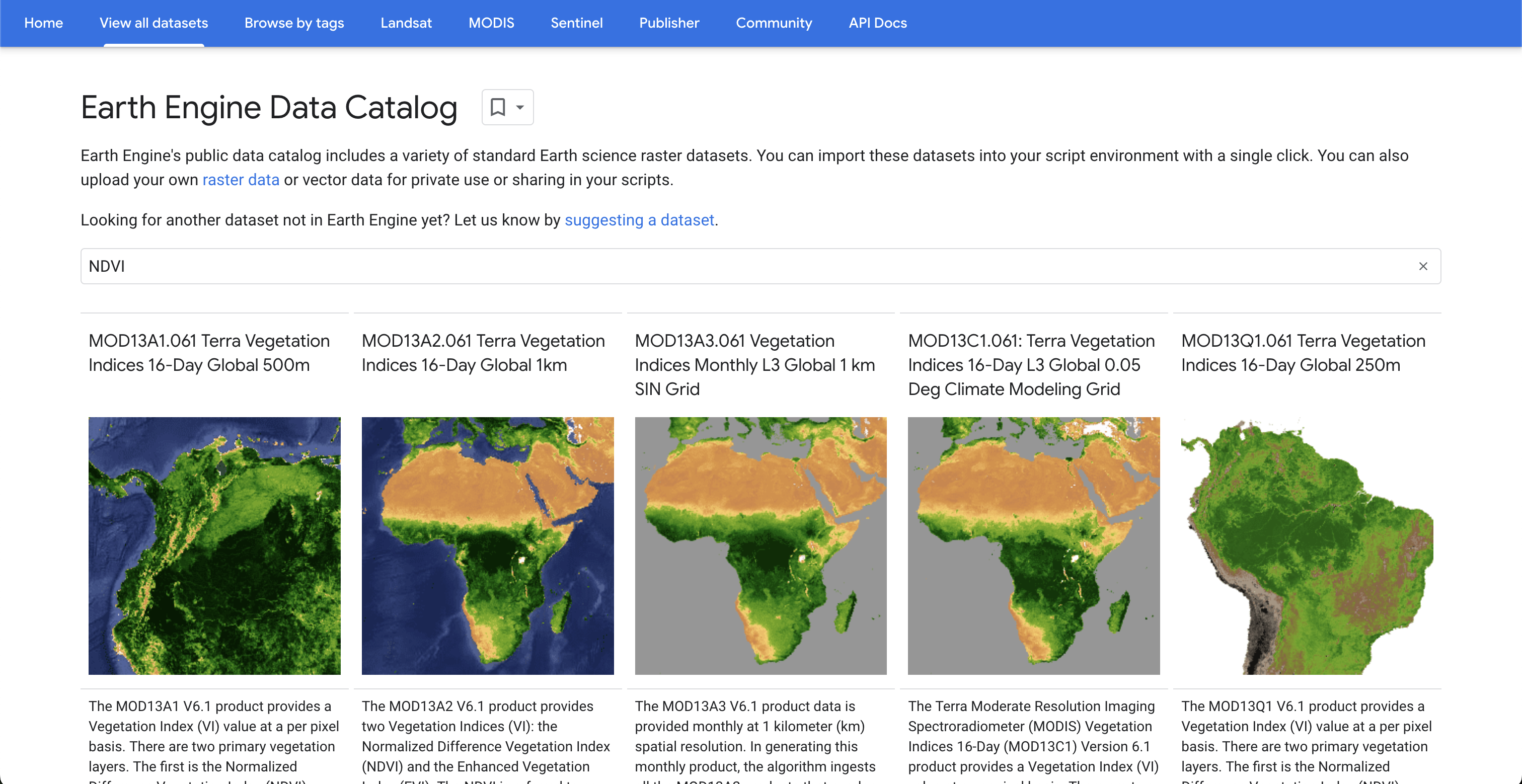Image resolution: width=1522 pixels, height=784 pixels.
Task: Click the MOD13C1 Africa thumbnail image
Action: (1033, 546)
